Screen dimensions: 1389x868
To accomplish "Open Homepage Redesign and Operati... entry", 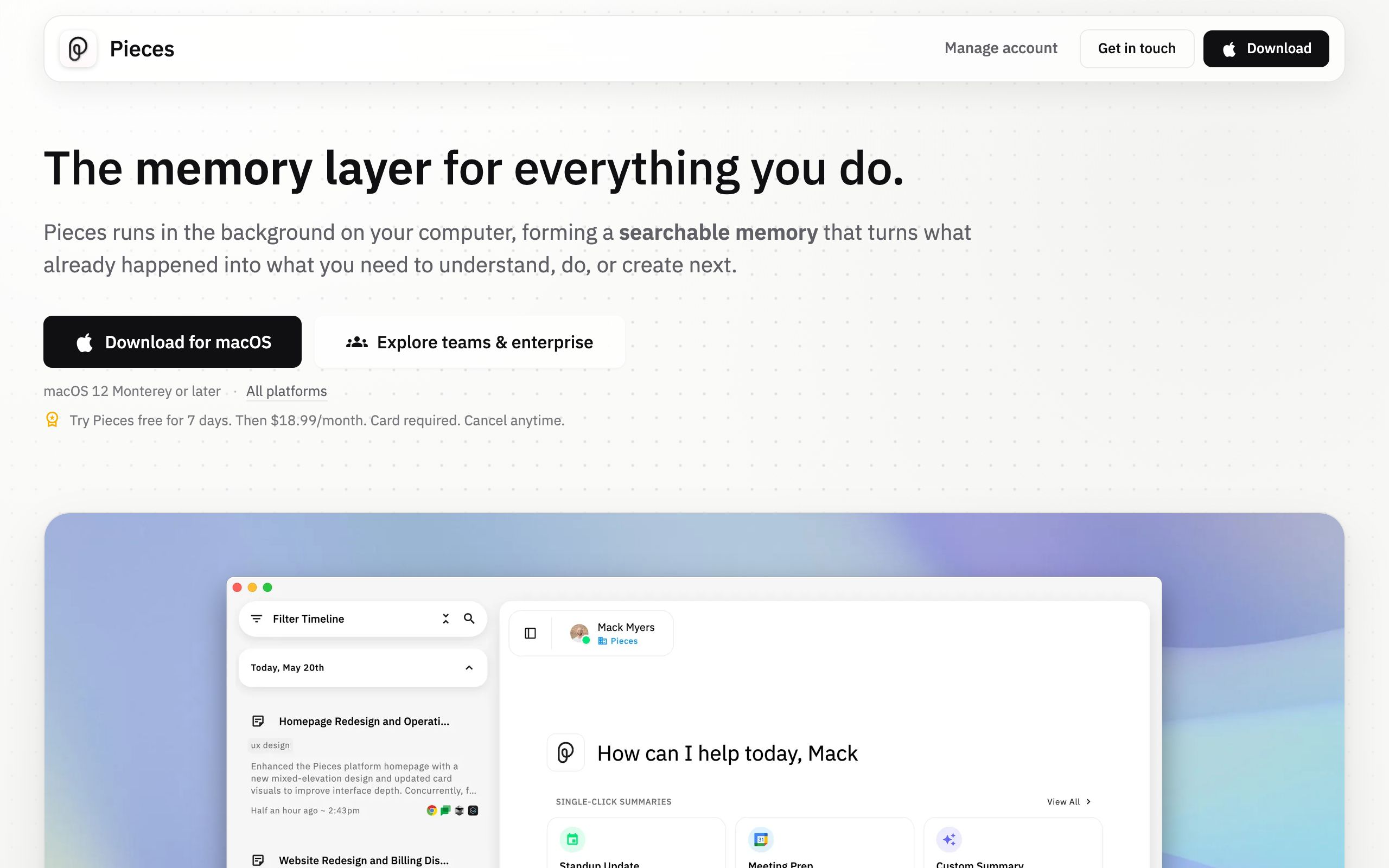I will click(364, 721).
